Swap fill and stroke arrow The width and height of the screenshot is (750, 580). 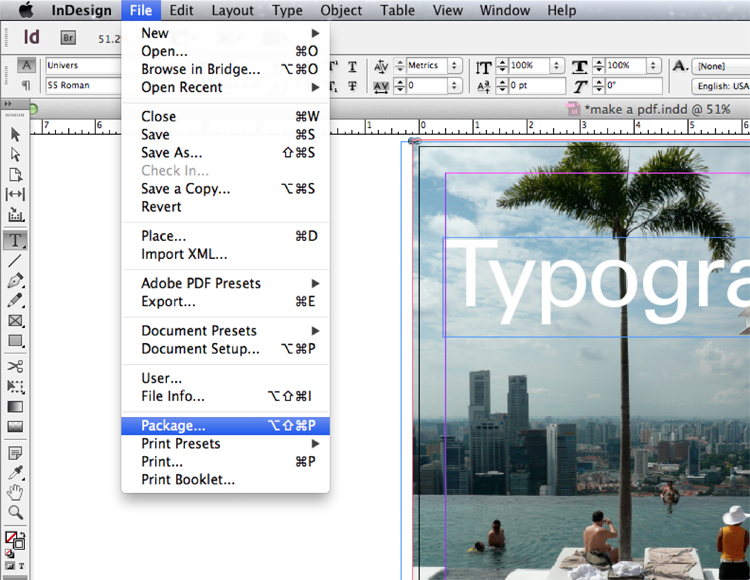point(22,535)
